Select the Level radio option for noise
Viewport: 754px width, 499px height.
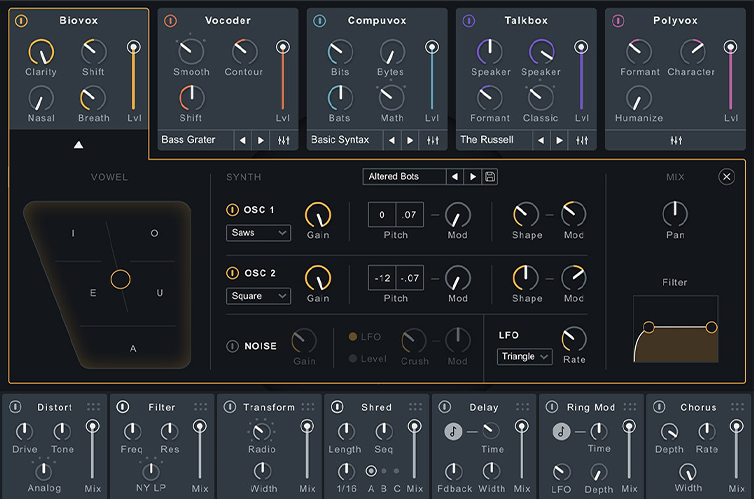(353, 359)
